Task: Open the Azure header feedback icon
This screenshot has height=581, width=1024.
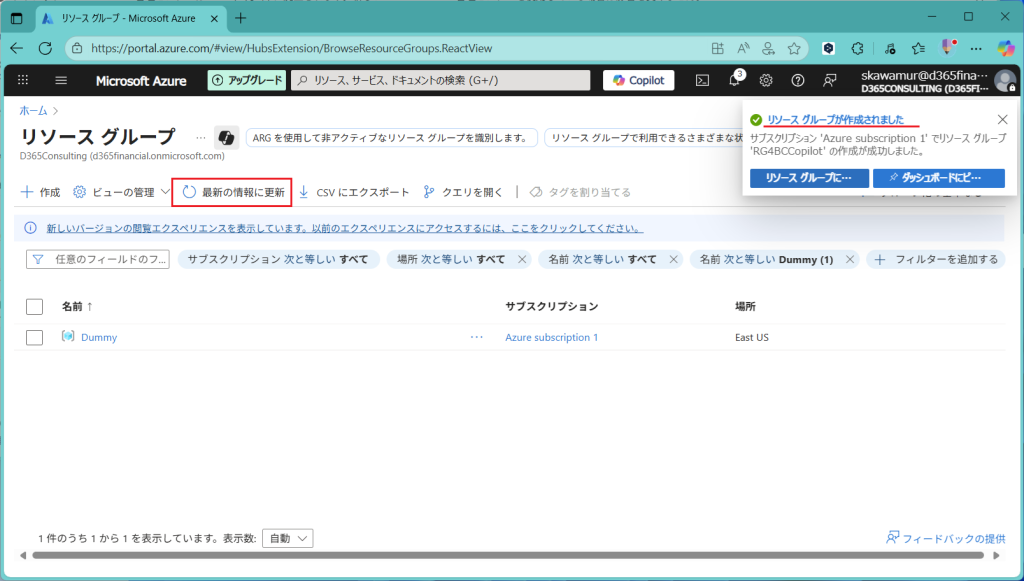Action: 829,80
